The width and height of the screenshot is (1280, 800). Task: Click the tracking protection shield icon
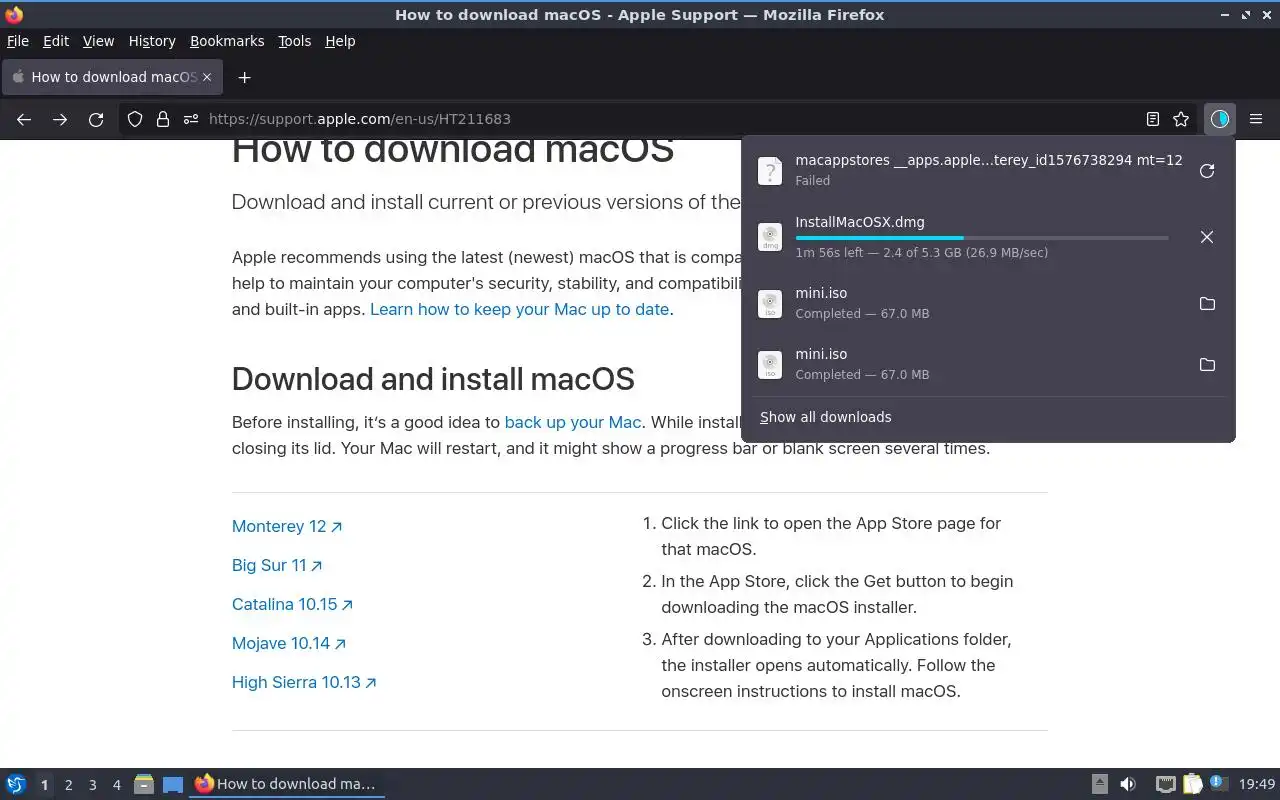pyautogui.click(x=135, y=119)
